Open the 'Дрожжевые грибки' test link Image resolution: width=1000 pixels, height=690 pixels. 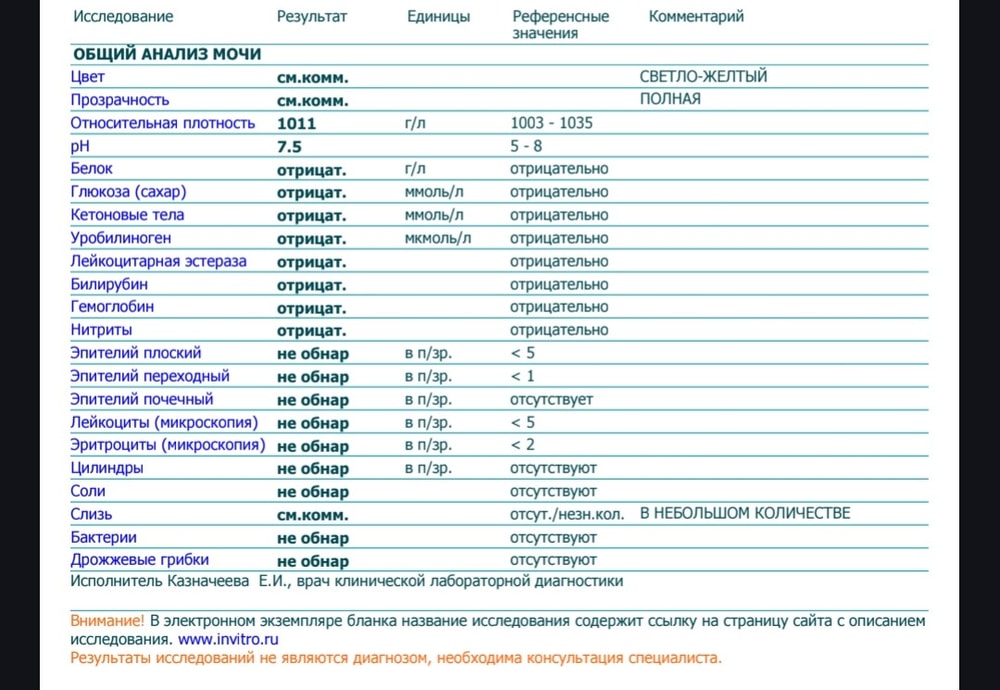coord(139,560)
